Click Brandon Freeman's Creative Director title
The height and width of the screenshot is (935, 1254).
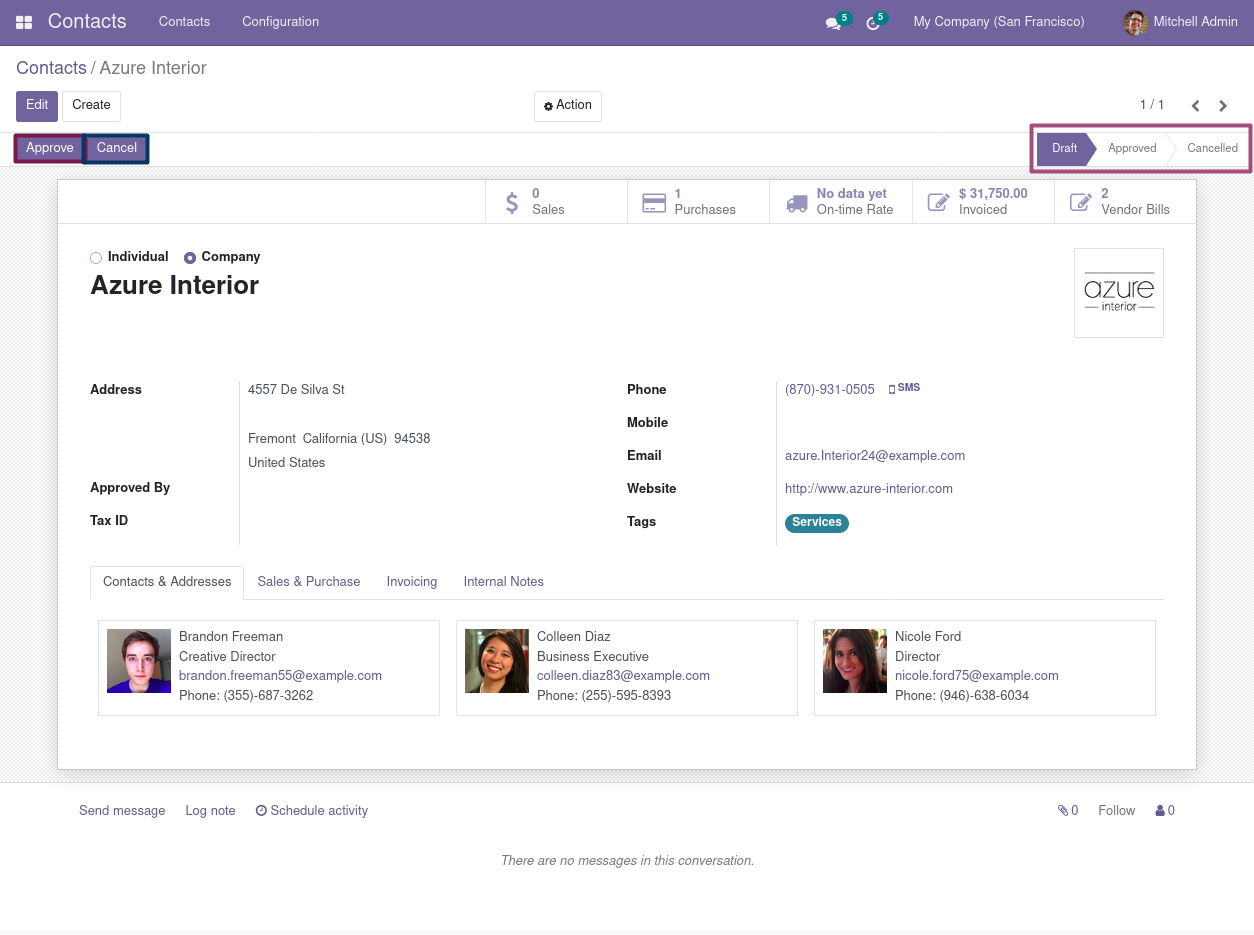tap(227, 657)
